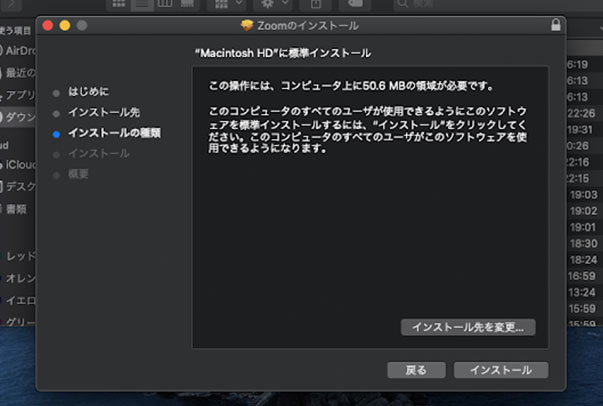Click the blue bullet beside インストールの種類

tap(56, 134)
